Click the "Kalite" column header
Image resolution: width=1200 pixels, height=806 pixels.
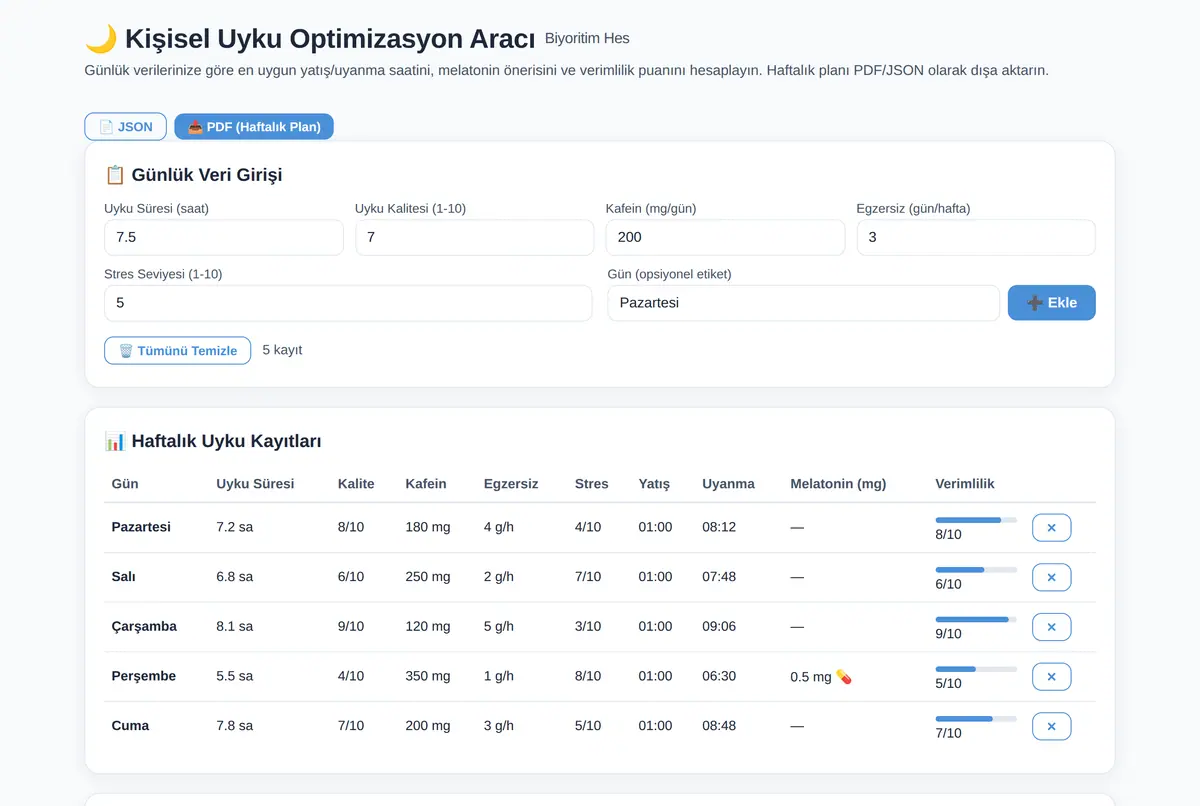coord(356,484)
